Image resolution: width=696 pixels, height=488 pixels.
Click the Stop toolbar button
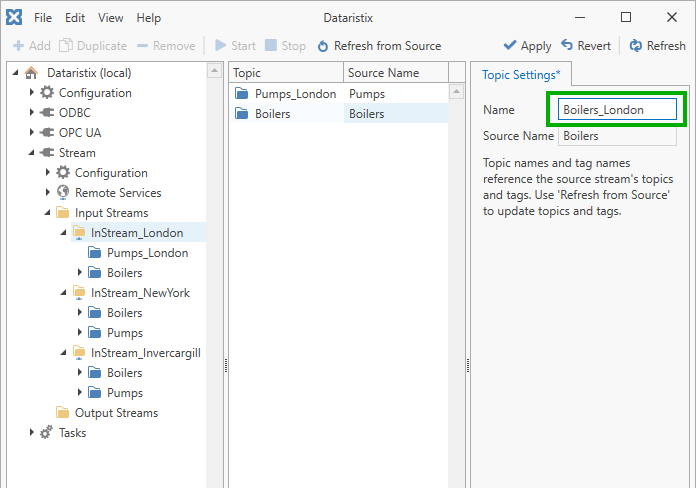(285, 46)
